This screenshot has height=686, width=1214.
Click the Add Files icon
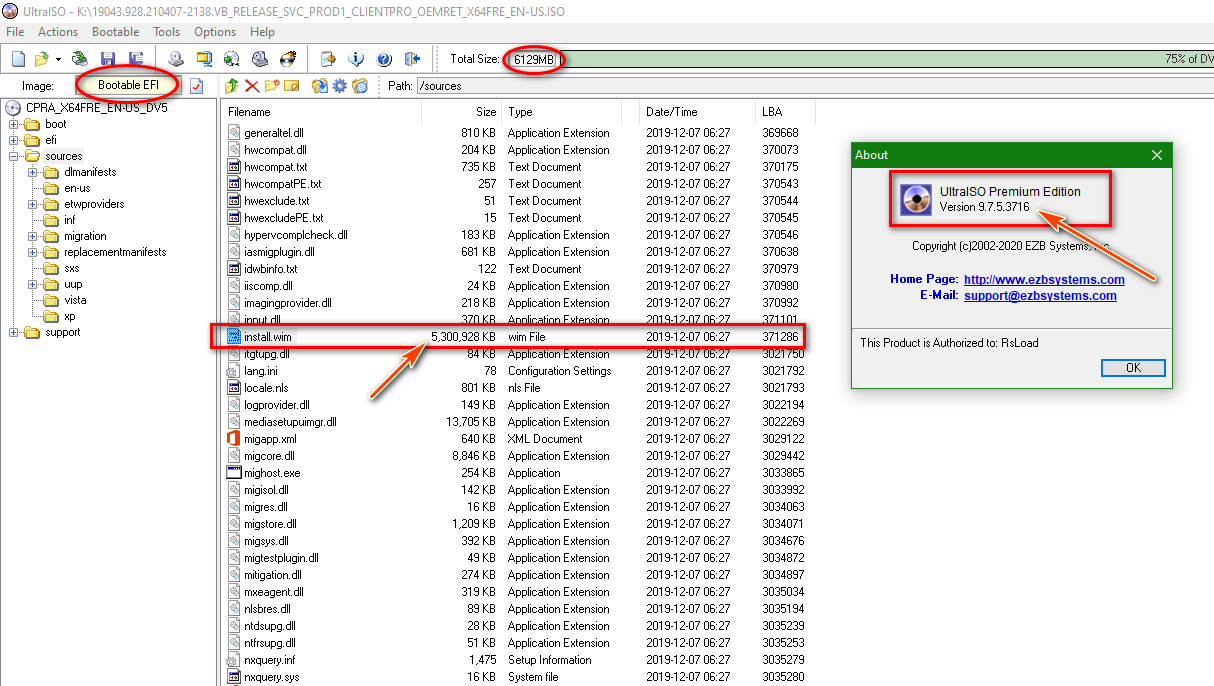point(321,86)
